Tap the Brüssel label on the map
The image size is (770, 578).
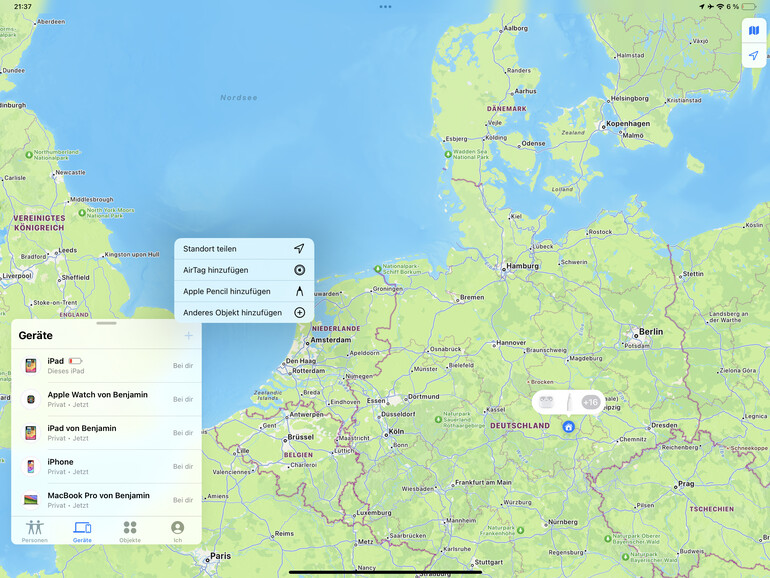[301, 437]
